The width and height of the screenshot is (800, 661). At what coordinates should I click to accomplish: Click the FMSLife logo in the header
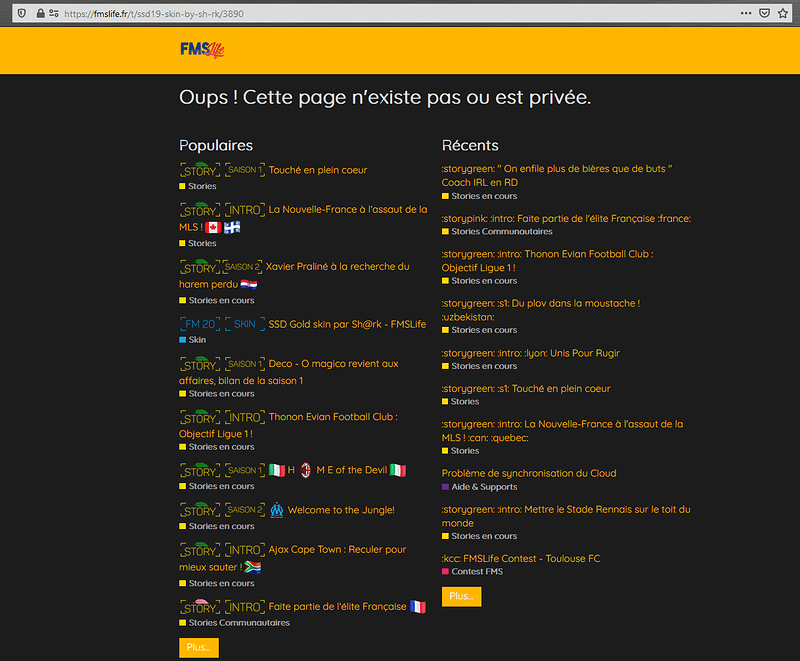click(202, 50)
